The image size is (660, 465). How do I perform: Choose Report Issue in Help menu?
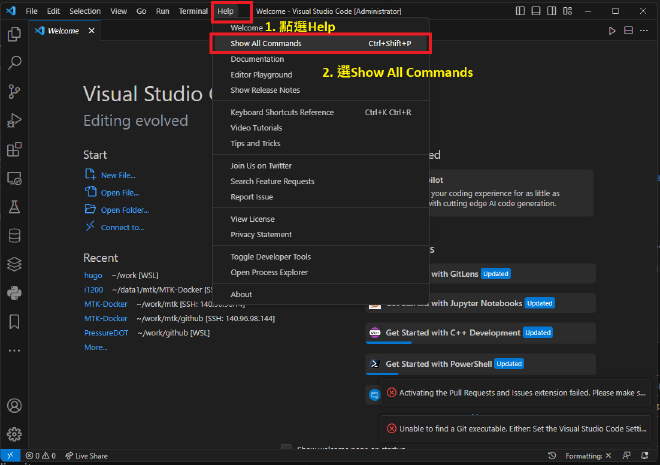tap(321, 197)
